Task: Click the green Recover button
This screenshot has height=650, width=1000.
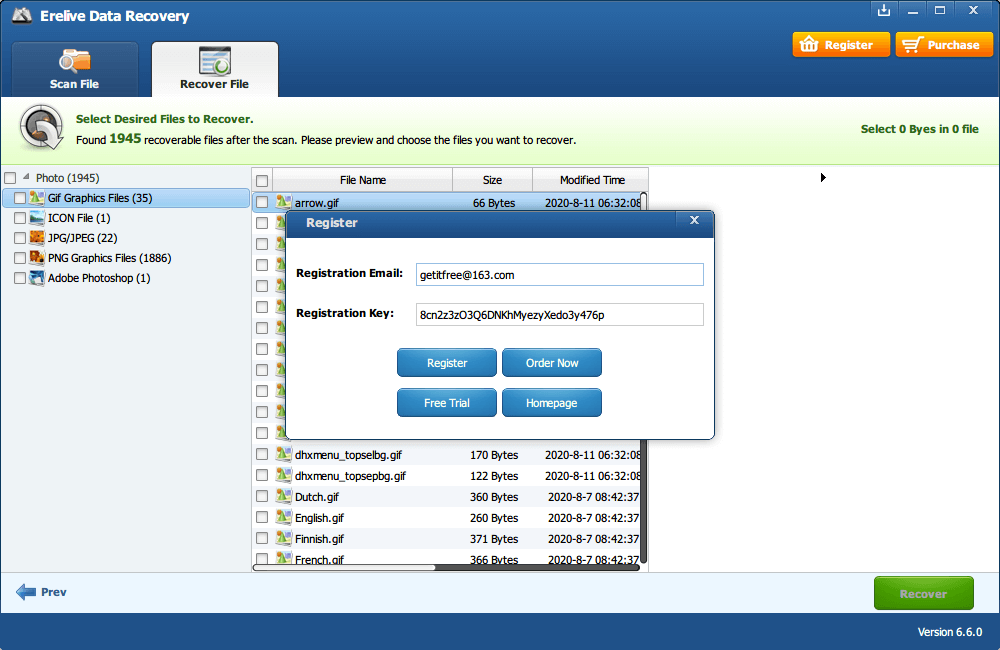Action: (x=923, y=593)
